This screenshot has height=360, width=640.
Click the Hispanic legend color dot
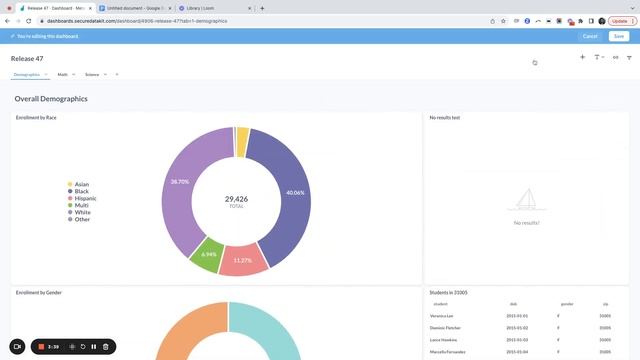point(70,198)
